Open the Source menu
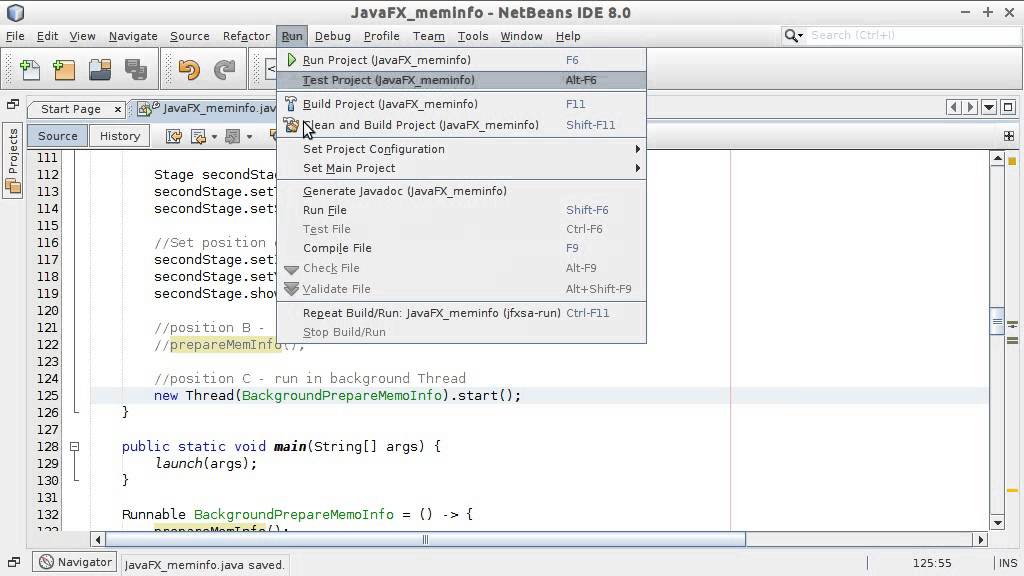The width and height of the screenshot is (1024, 576). point(189,36)
